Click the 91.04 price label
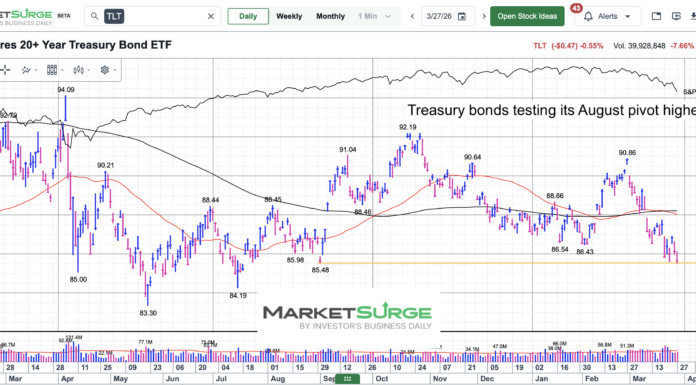This screenshot has height=385, width=696. click(x=348, y=150)
